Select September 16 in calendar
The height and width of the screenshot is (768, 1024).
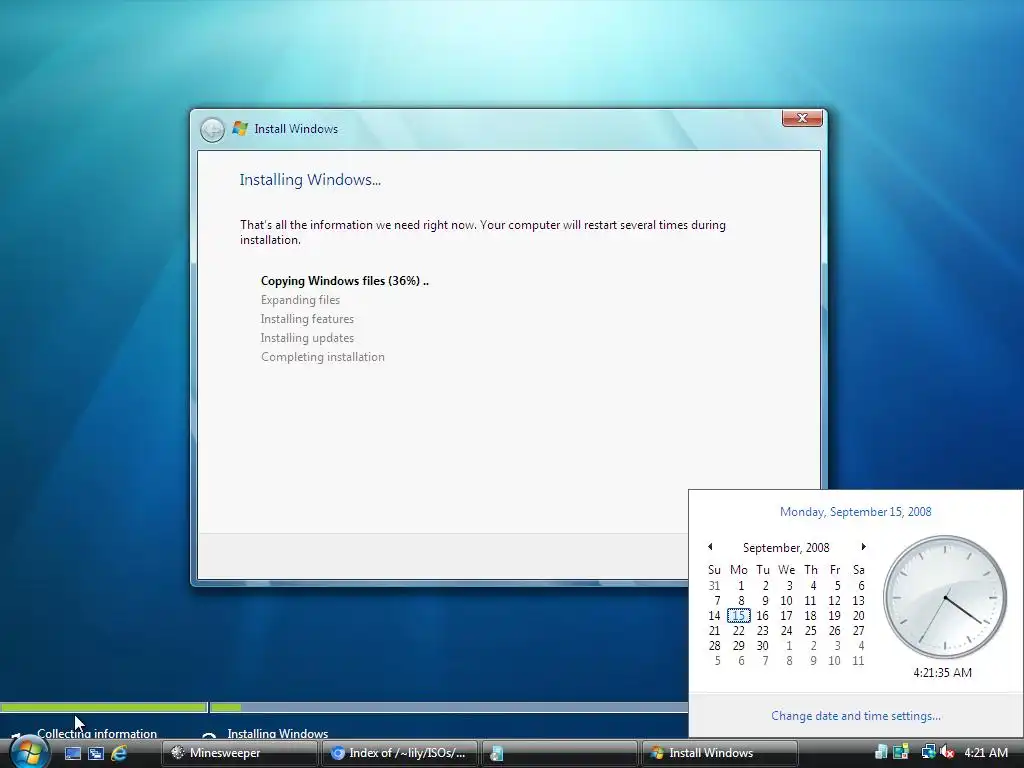762,616
